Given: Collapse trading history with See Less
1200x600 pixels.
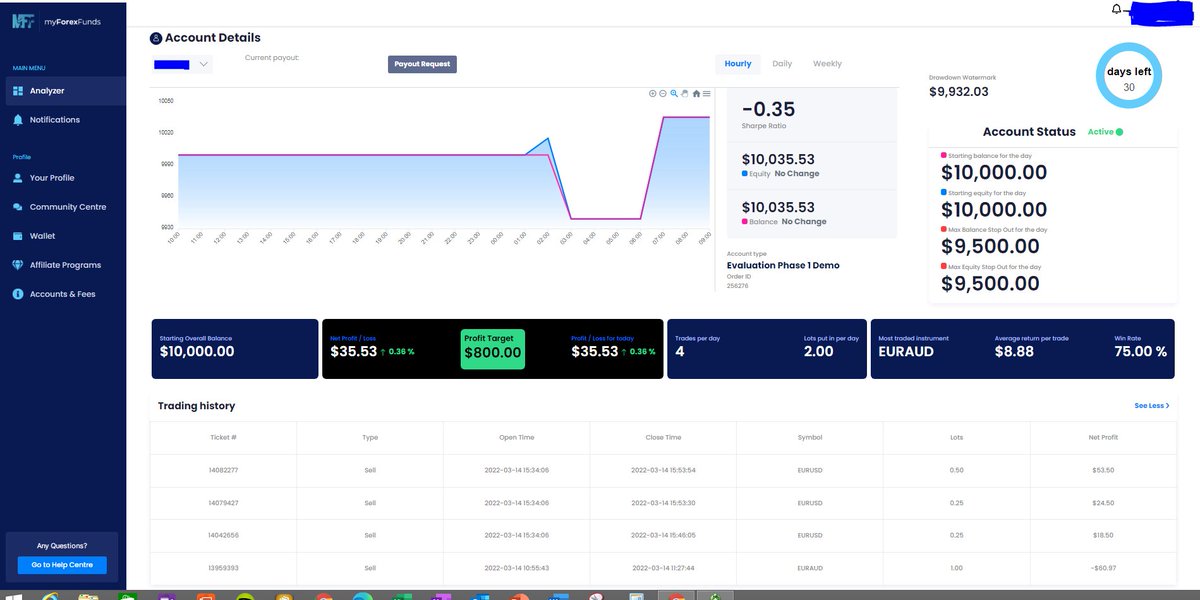Looking at the screenshot, I should tap(1151, 406).
